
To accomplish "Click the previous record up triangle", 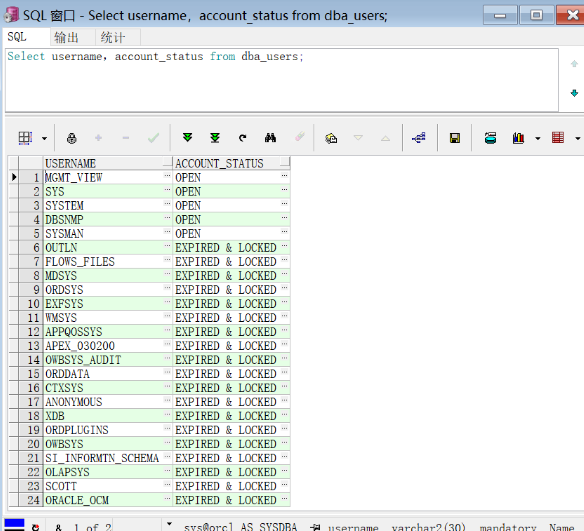I will (385, 139).
